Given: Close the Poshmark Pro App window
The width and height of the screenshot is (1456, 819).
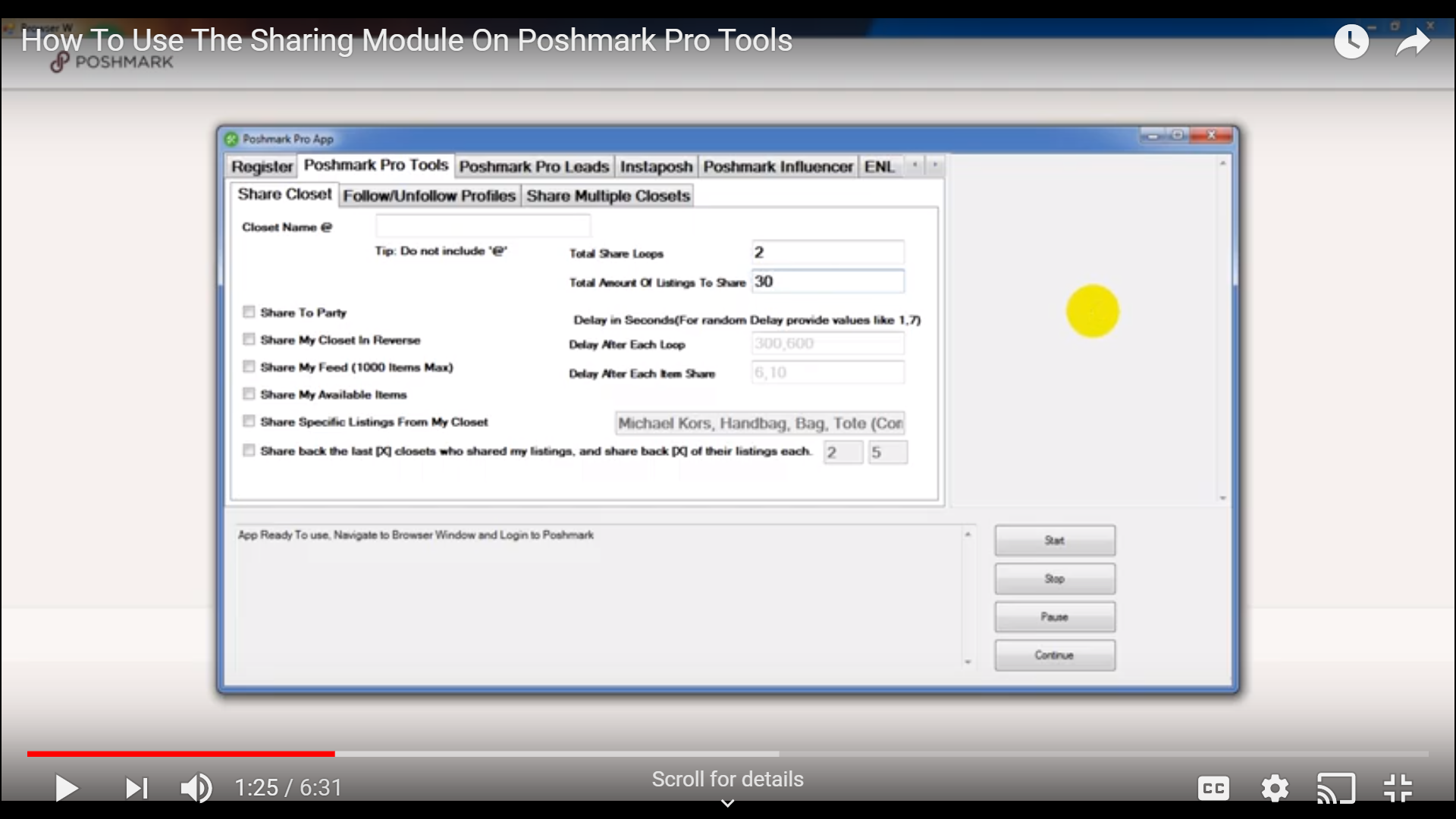Looking at the screenshot, I should (1211, 136).
